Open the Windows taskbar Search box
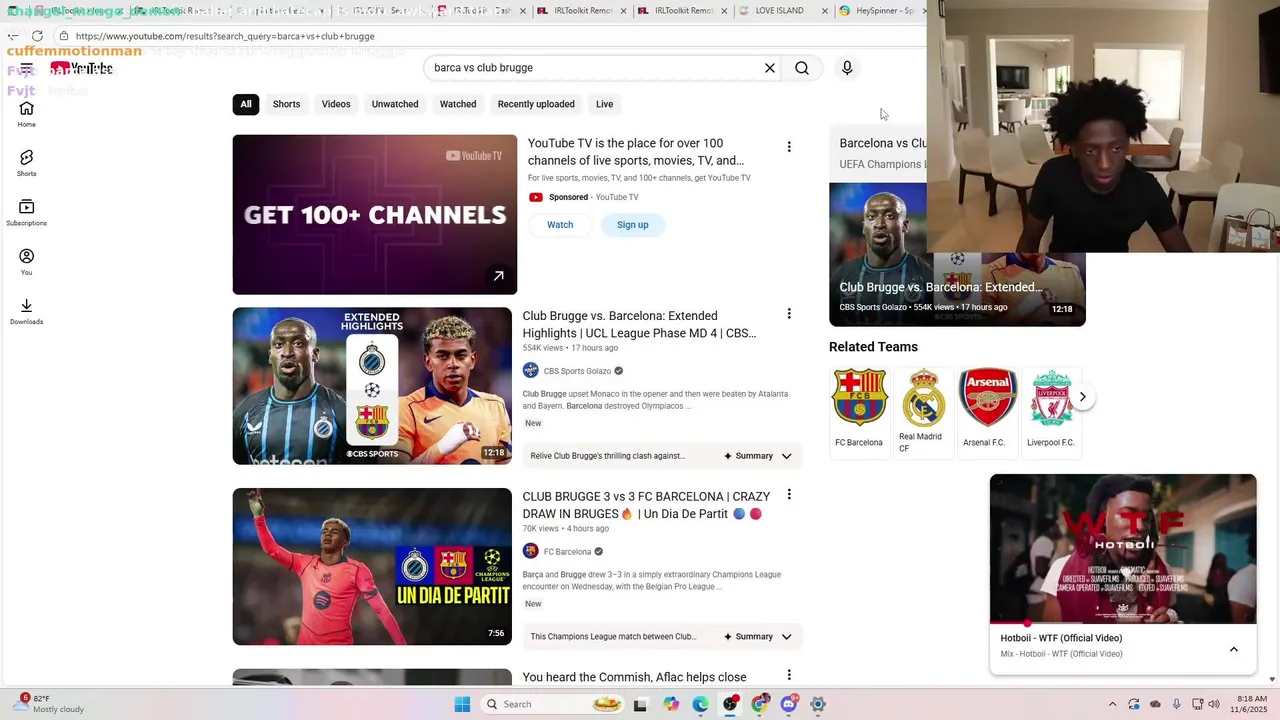This screenshot has height=720, width=1280. point(552,704)
